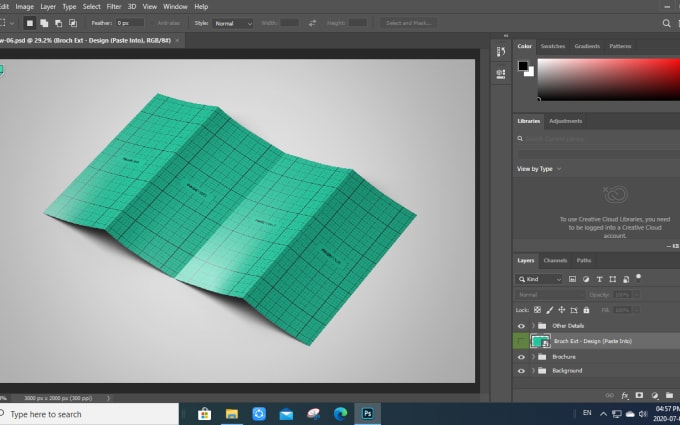Collapse the panels double-arrow button
Viewport: 680px width, 425px height.
[506, 36]
